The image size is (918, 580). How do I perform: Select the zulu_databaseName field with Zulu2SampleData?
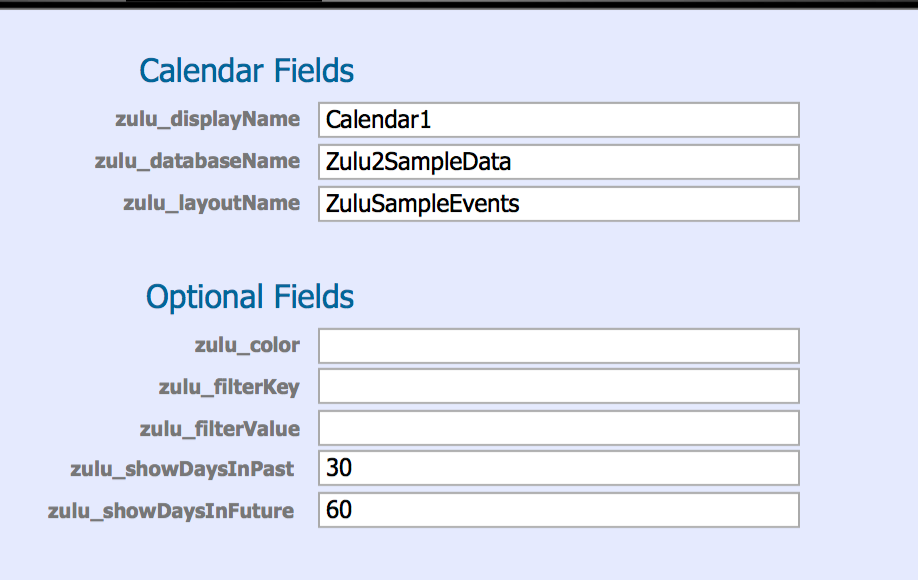pyautogui.click(x=559, y=162)
